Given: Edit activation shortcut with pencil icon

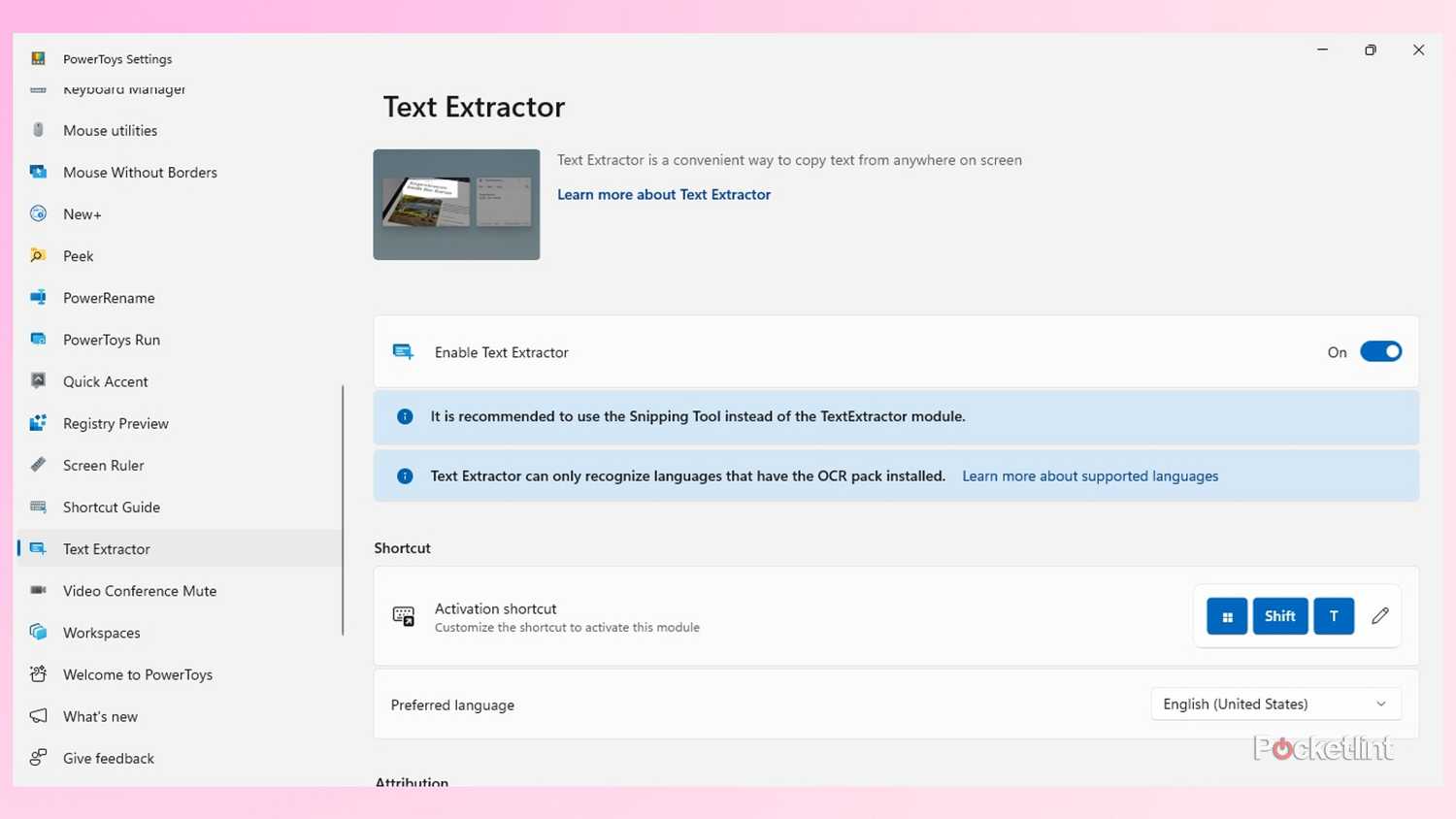Looking at the screenshot, I should pyautogui.click(x=1379, y=616).
